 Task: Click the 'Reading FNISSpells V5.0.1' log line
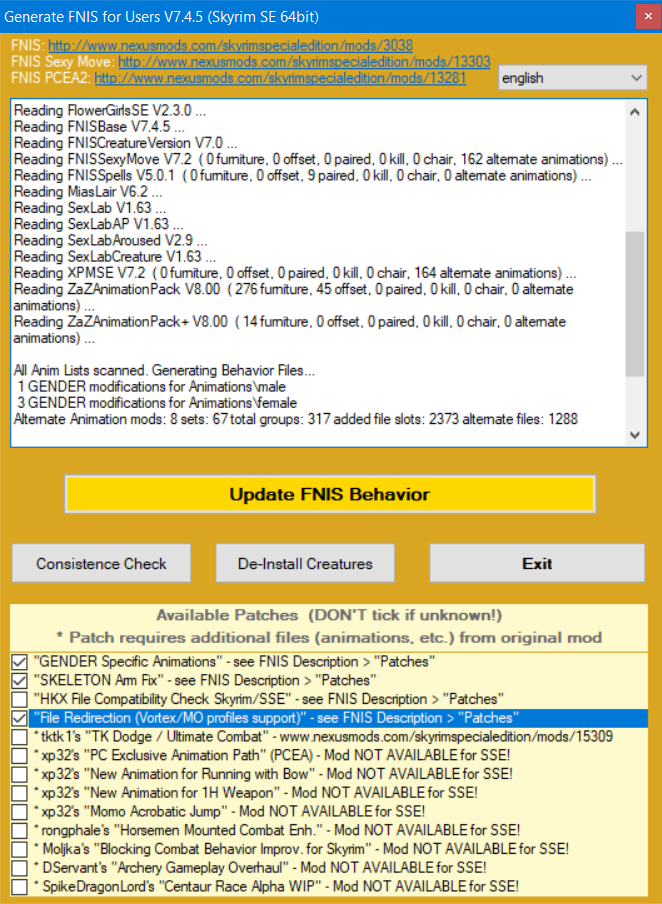[303, 175]
